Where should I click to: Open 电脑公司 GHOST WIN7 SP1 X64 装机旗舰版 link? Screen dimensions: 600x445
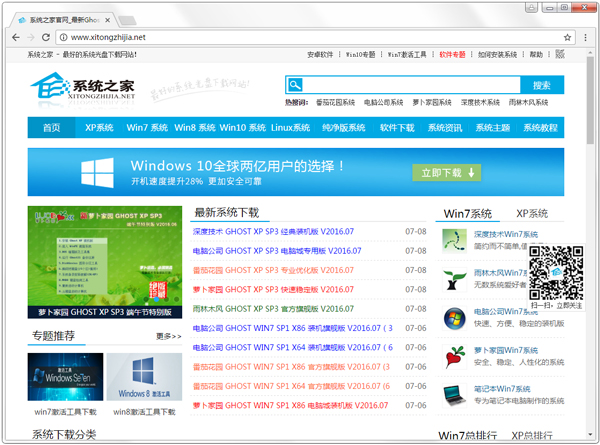coord(293,347)
